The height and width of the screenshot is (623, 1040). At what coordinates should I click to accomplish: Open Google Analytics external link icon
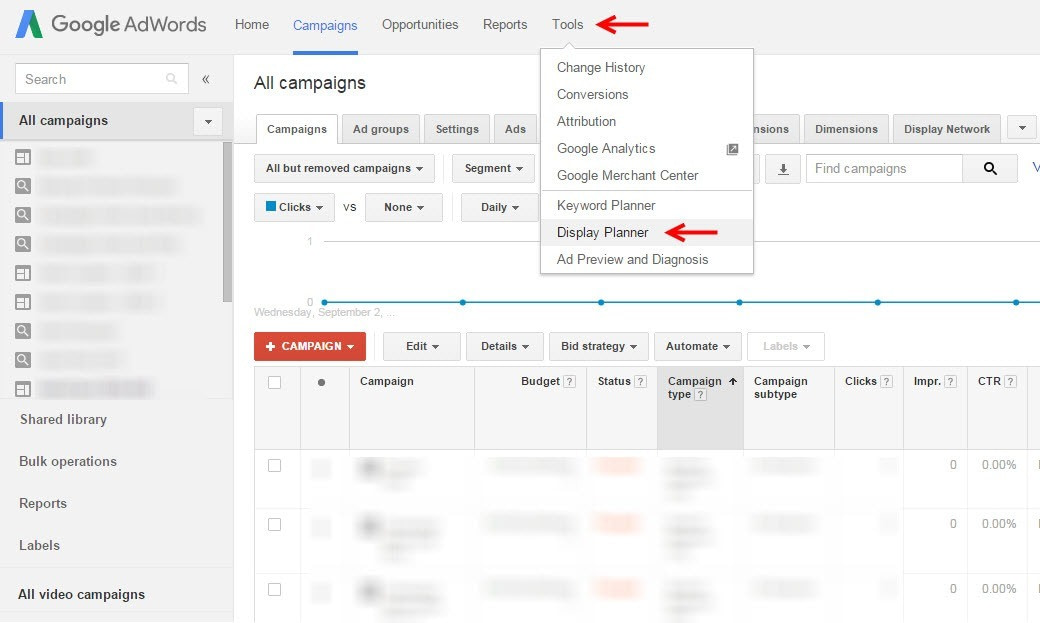pos(732,149)
